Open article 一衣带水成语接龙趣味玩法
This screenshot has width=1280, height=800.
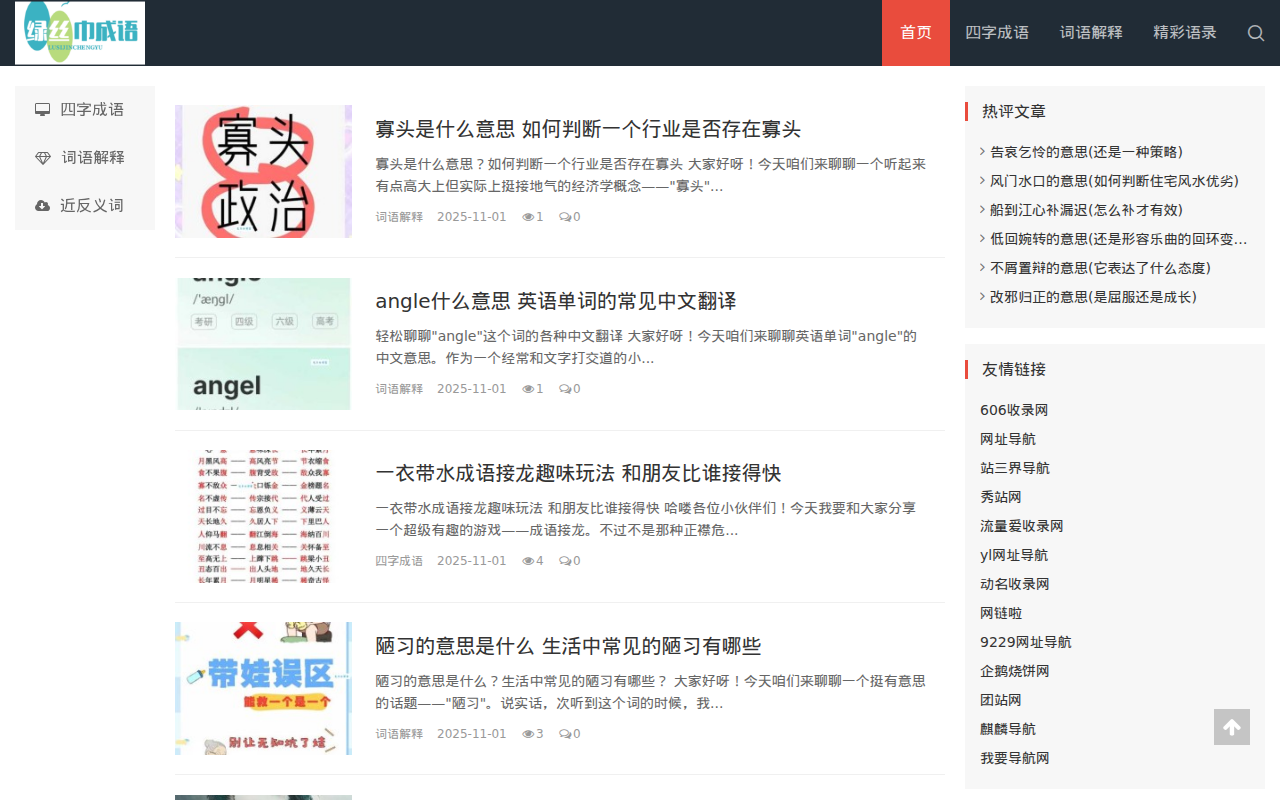(578, 473)
